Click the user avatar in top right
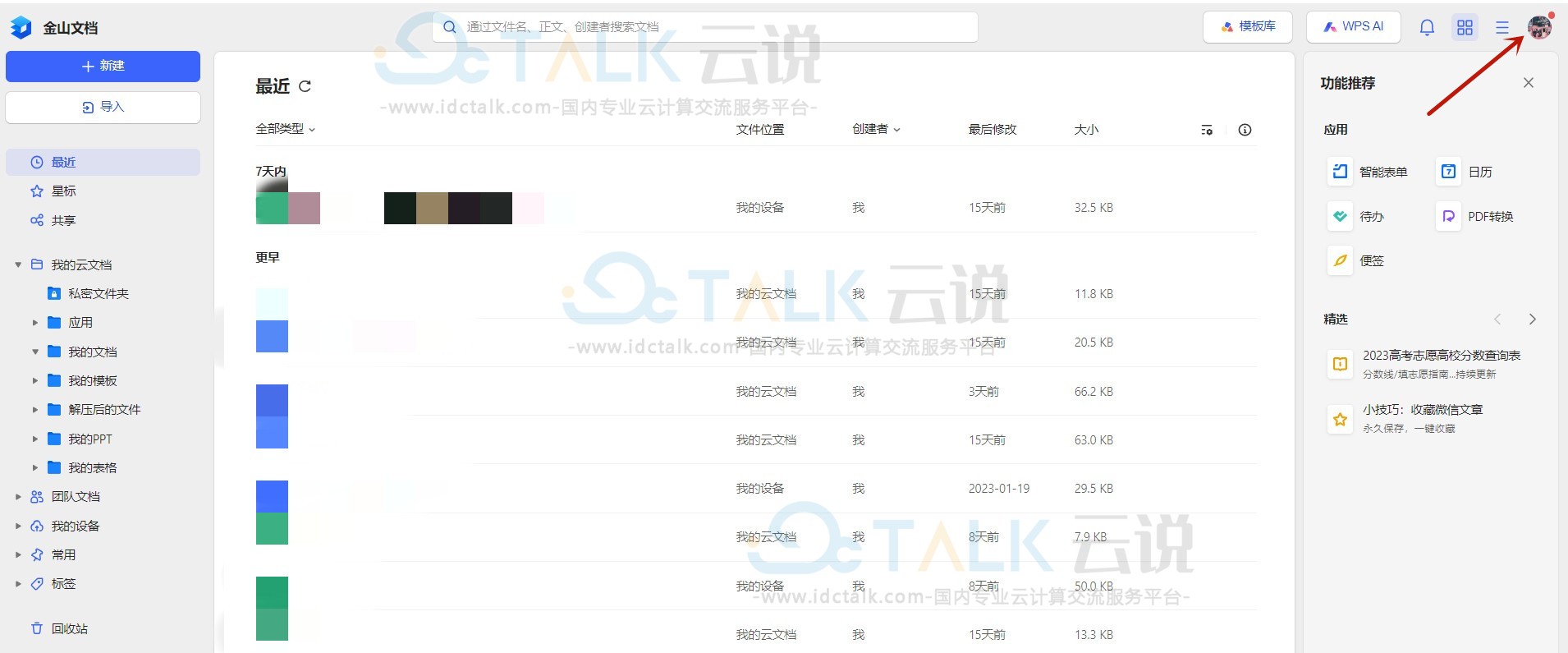1568x653 pixels. (1539, 27)
